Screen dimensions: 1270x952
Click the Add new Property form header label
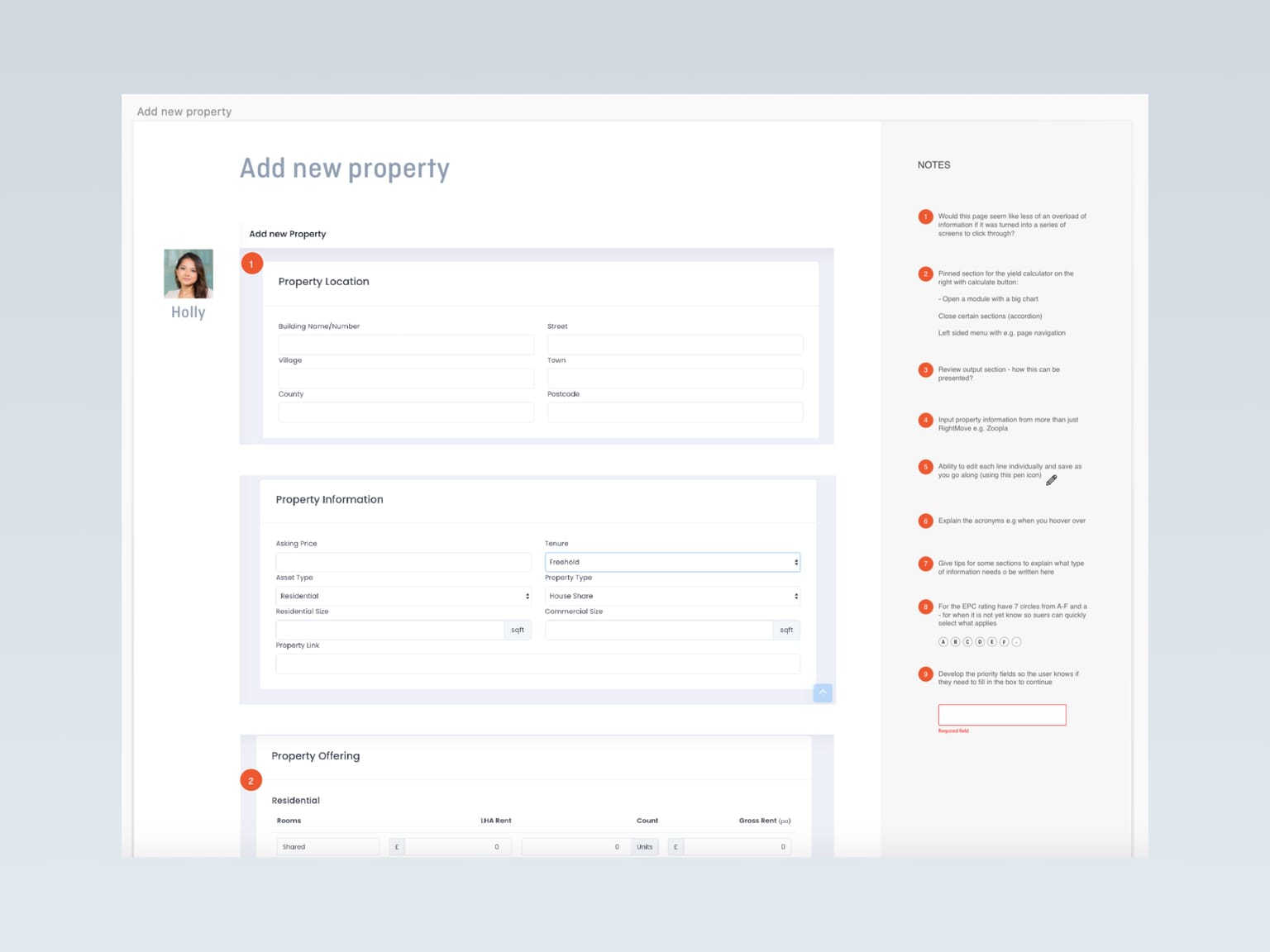pos(287,234)
